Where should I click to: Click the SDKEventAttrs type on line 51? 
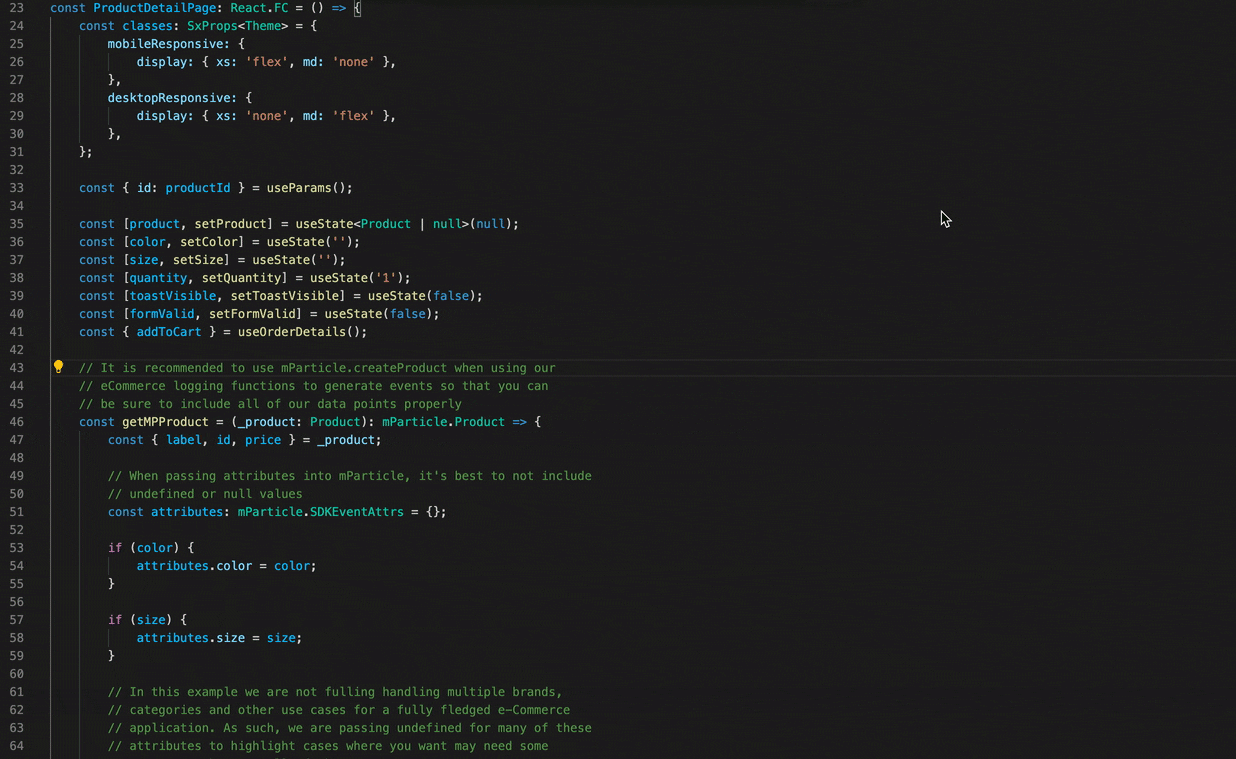pos(357,512)
